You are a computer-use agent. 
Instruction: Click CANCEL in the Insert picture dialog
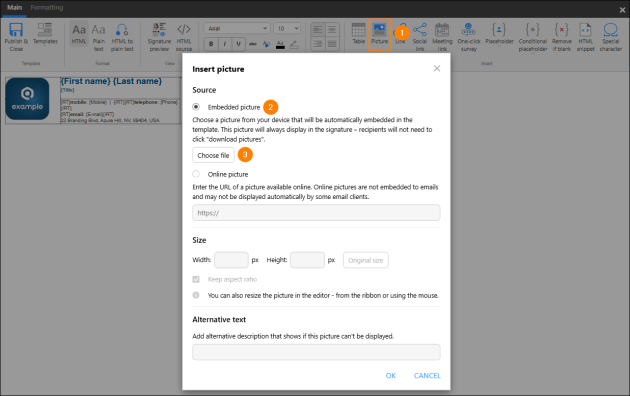pos(427,376)
